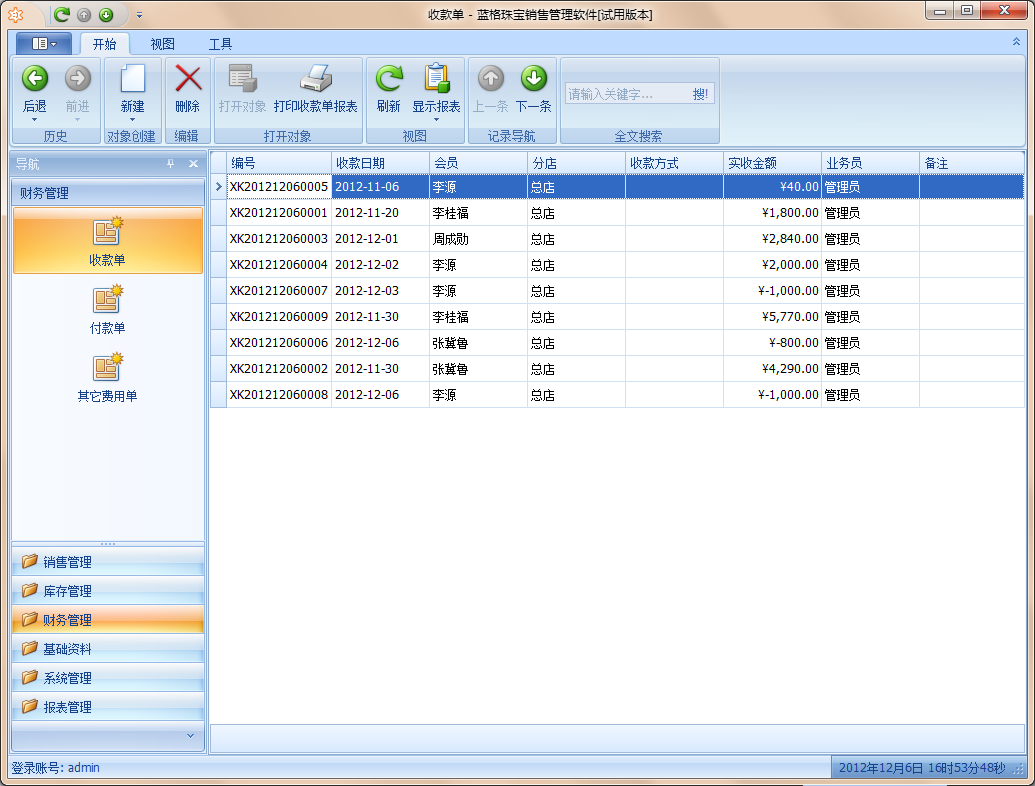This screenshot has width=1035, height=786.
Task: Click the greyed Forward (前进) arrow icon
Action: coord(78,79)
